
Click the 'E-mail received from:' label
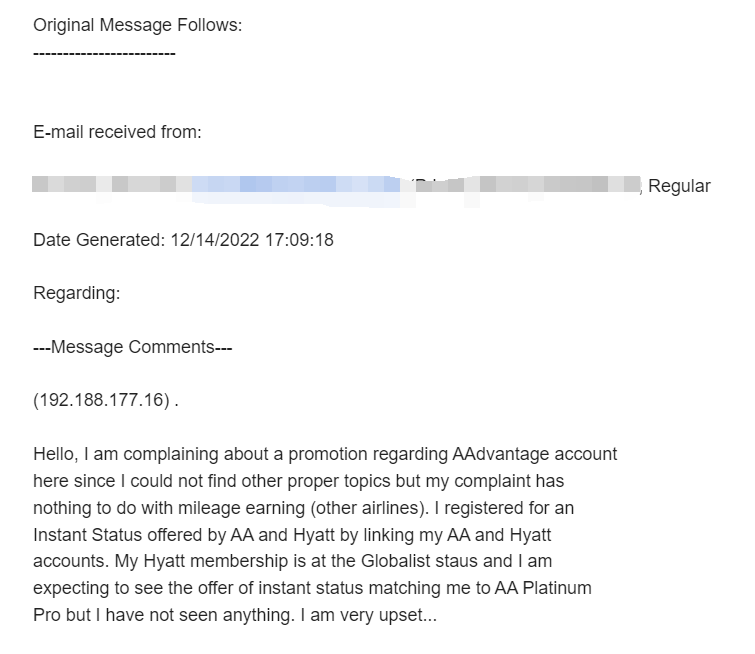click(x=117, y=132)
